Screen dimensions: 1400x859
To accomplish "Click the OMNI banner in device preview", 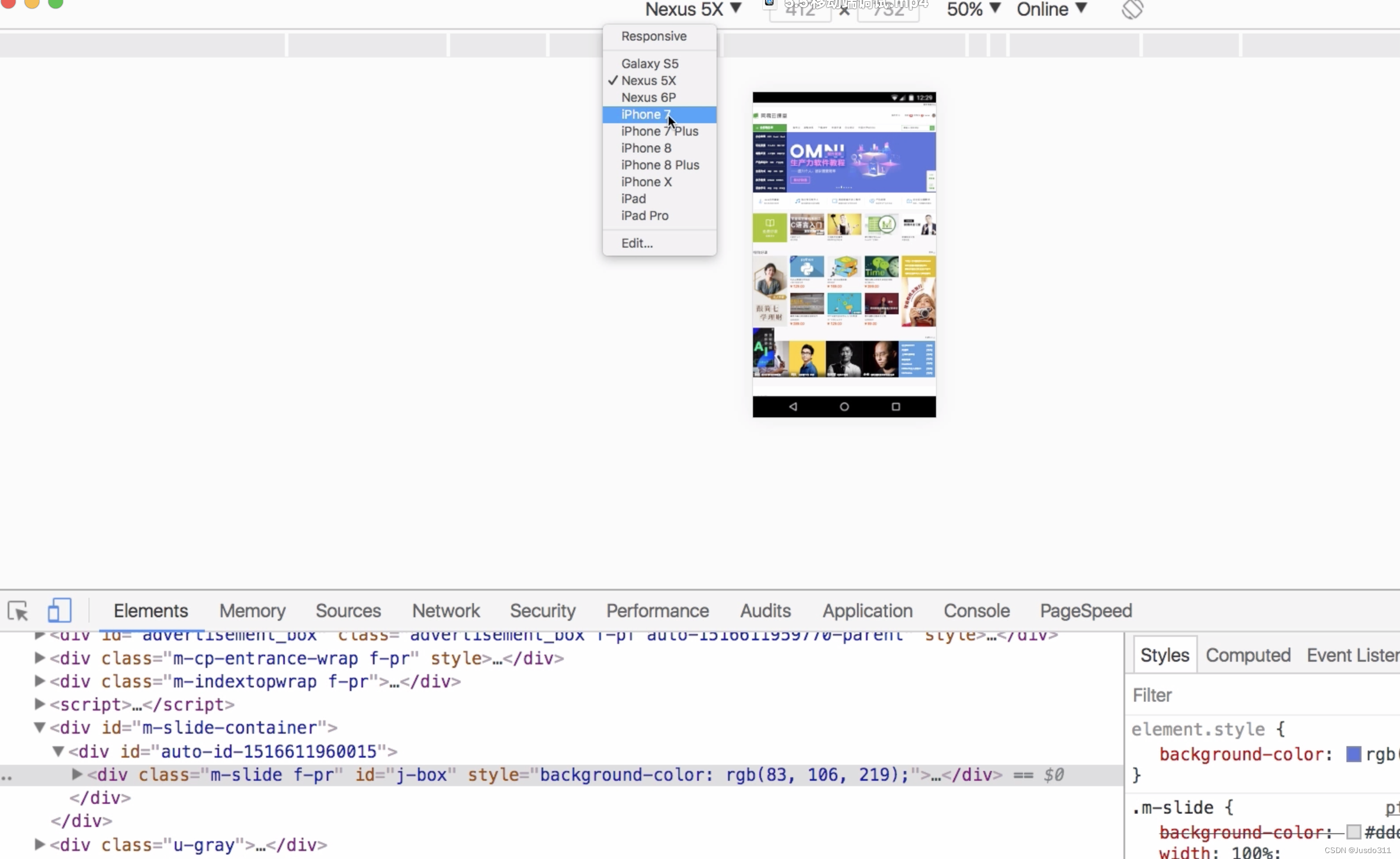I will tap(861, 162).
